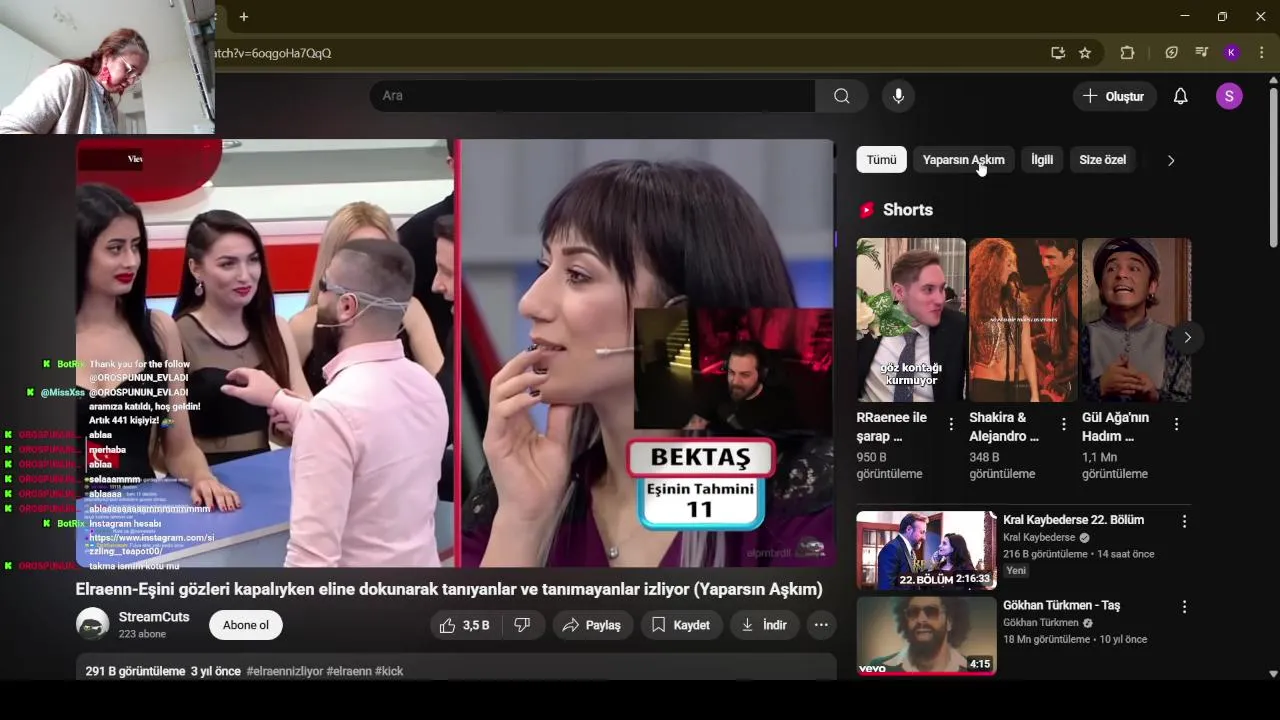Select the İlgili filter chip
1280x720 pixels.
[x=1042, y=160]
